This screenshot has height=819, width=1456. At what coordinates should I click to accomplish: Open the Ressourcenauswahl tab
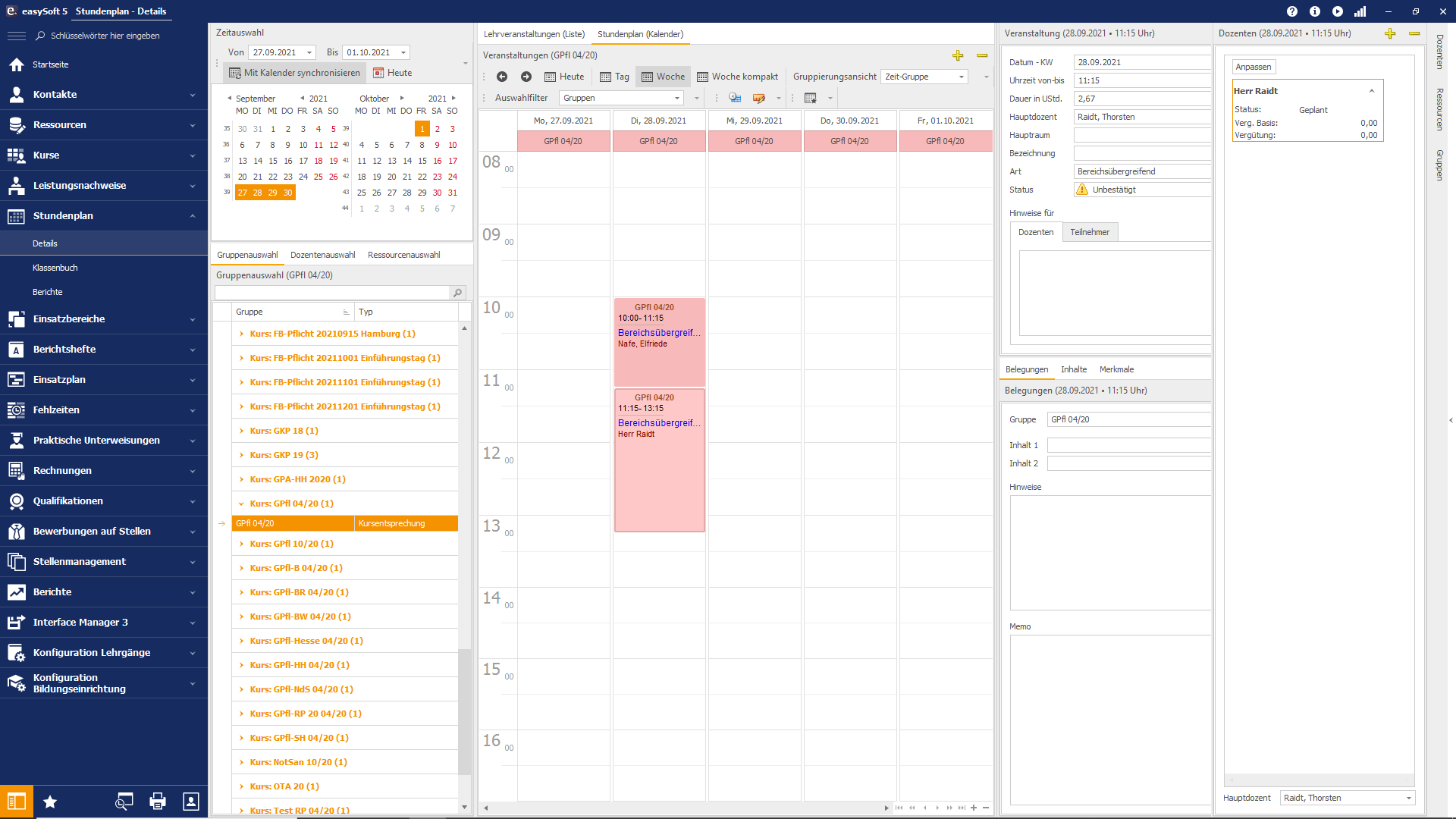tap(403, 255)
